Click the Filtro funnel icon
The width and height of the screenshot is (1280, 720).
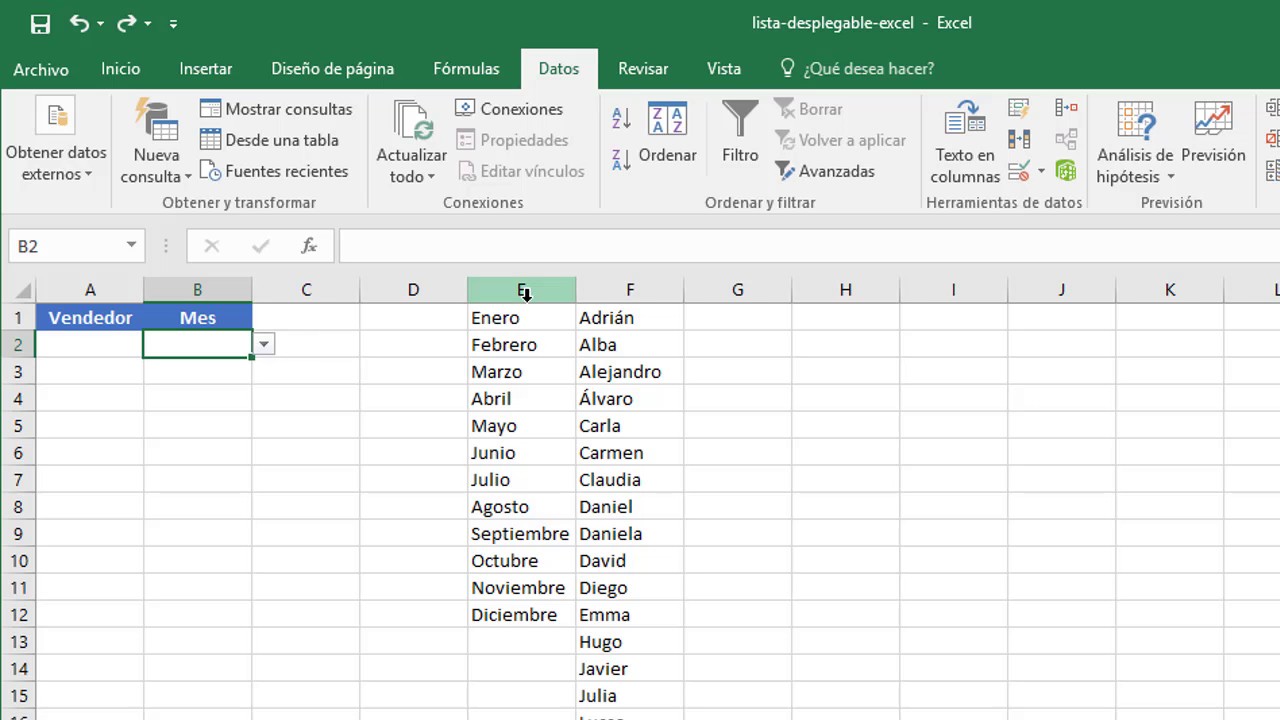click(x=740, y=120)
